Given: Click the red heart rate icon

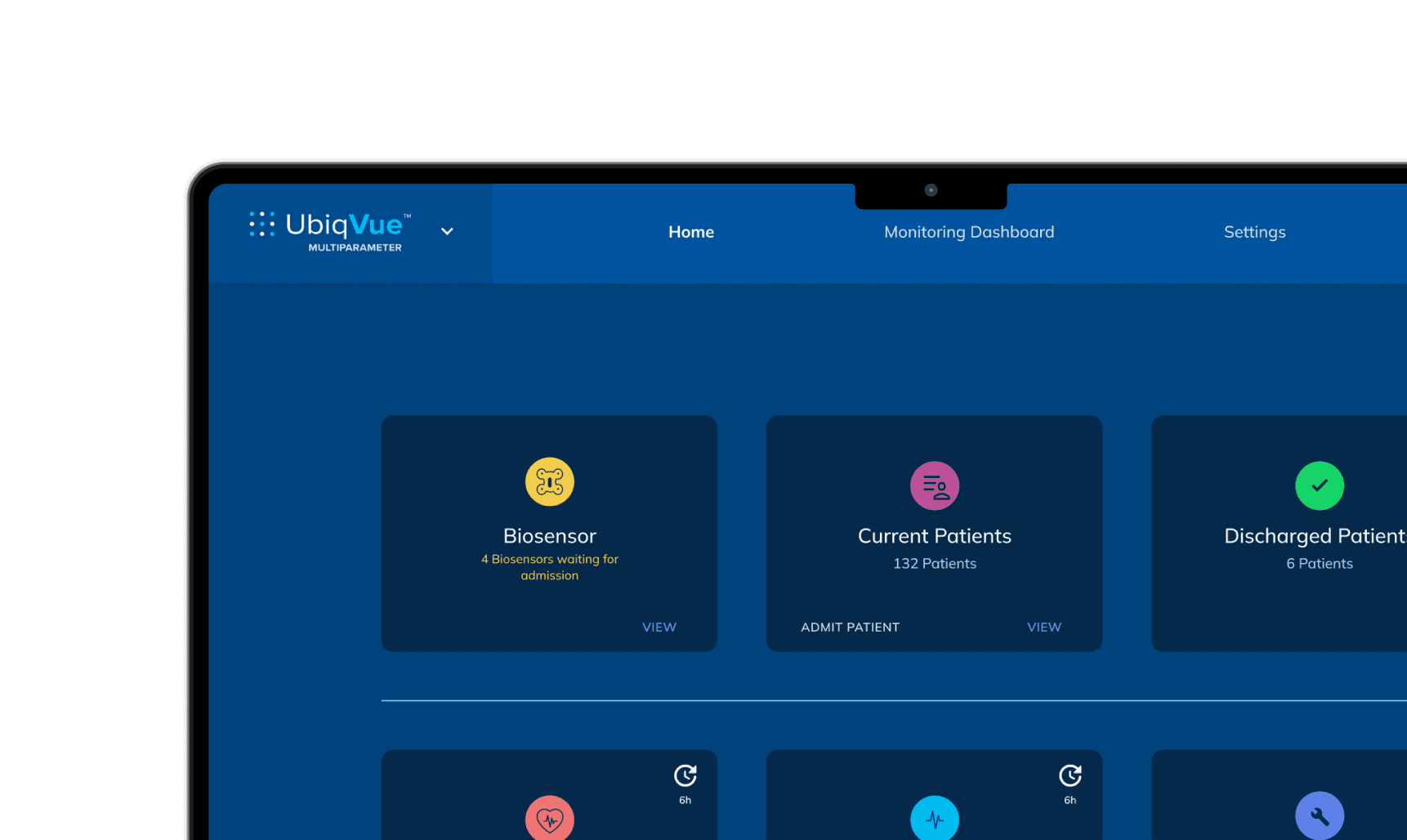Looking at the screenshot, I should [x=550, y=818].
